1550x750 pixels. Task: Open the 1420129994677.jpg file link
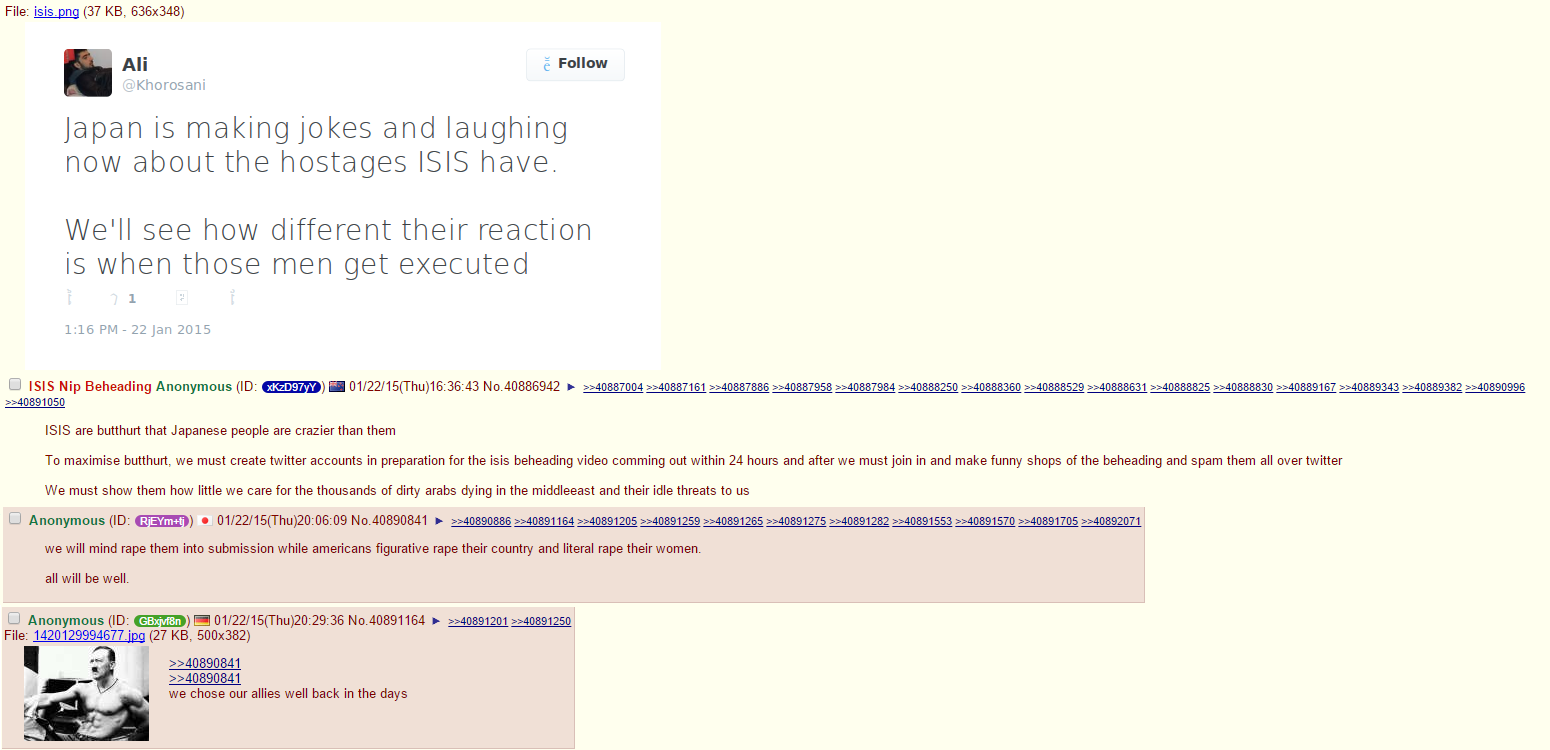(x=89, y=635)
